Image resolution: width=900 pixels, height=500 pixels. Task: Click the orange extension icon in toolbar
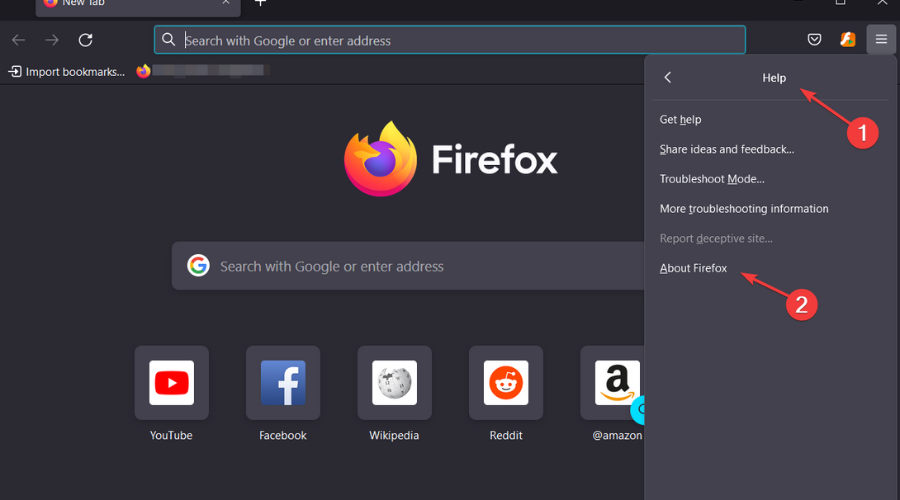(848, 40)
